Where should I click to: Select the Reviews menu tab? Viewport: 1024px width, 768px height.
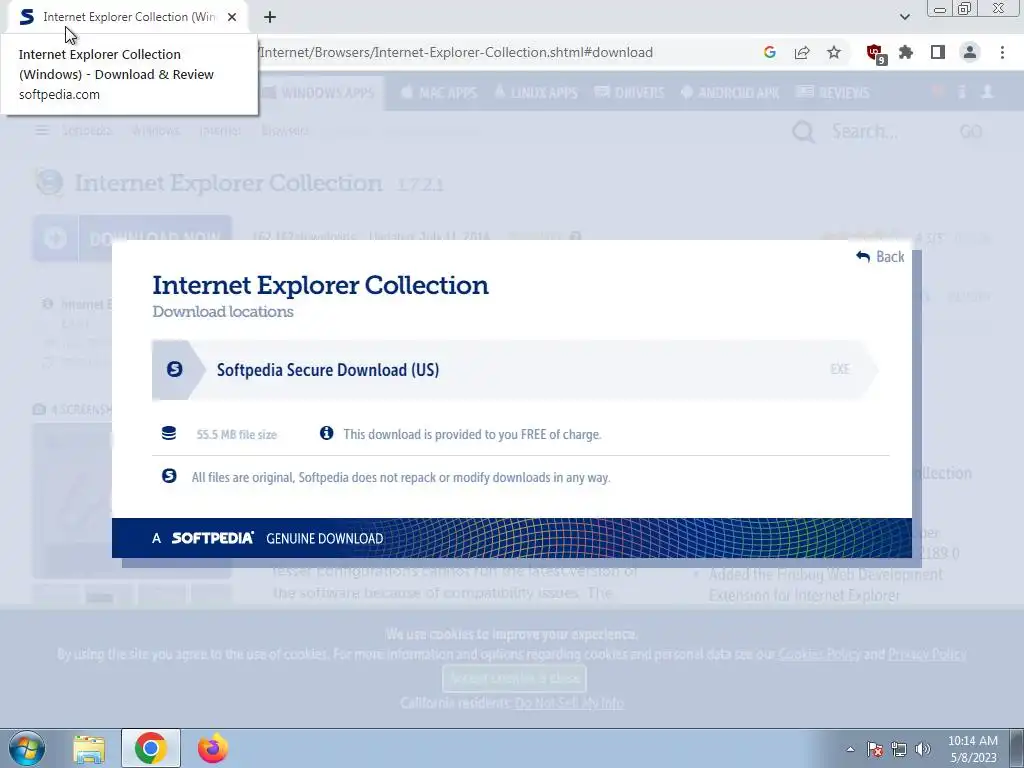pos(833,93)
